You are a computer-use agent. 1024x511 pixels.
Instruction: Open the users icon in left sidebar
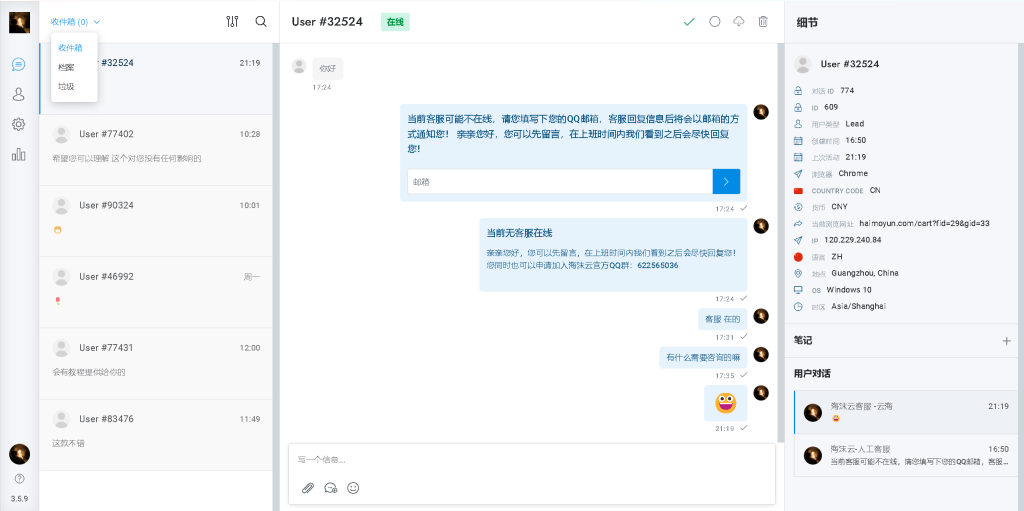point(19,94)
